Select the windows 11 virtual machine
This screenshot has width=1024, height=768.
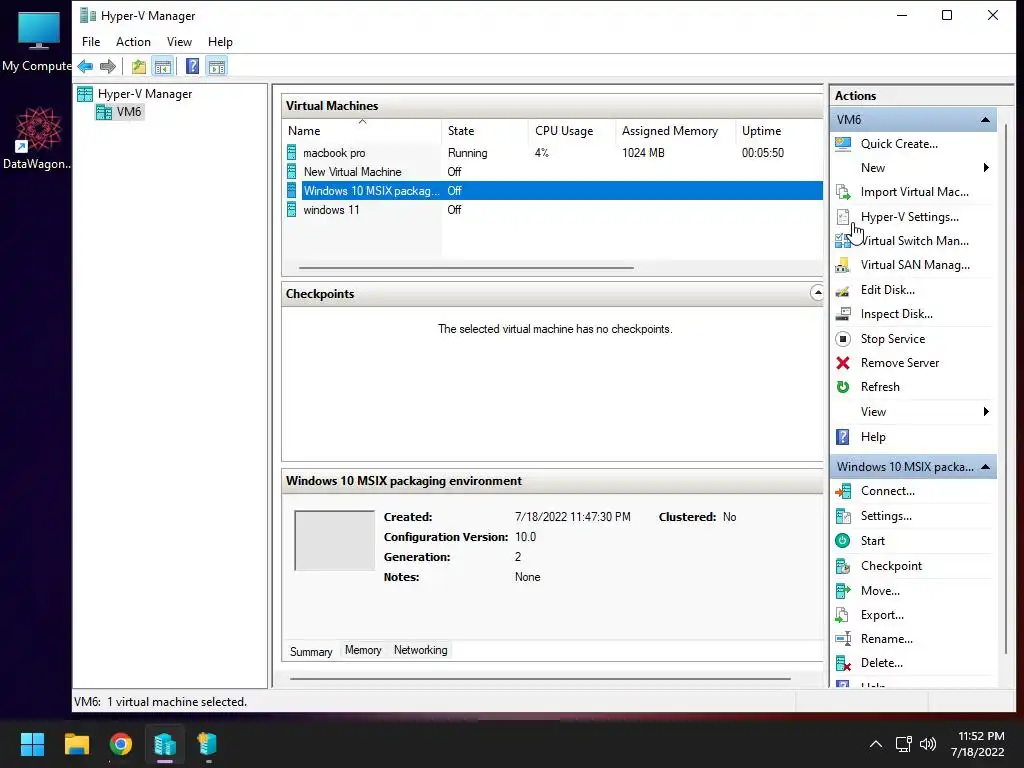tap(331, 210)
